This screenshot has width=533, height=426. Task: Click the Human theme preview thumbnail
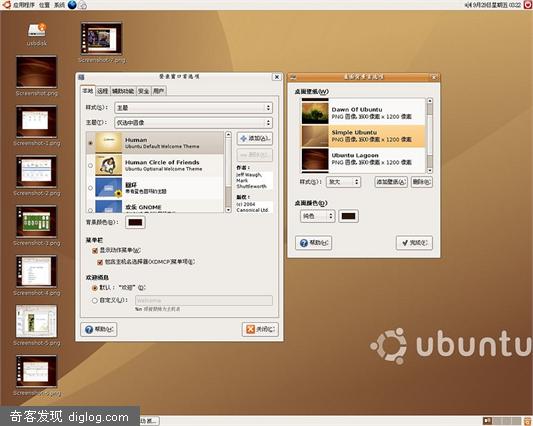click(108, 143)
